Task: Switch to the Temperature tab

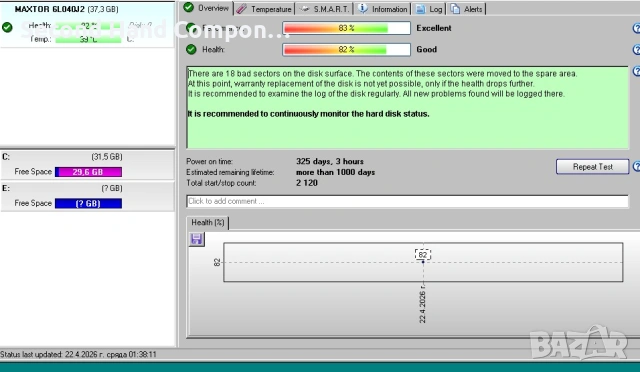Action: point(264,9)
